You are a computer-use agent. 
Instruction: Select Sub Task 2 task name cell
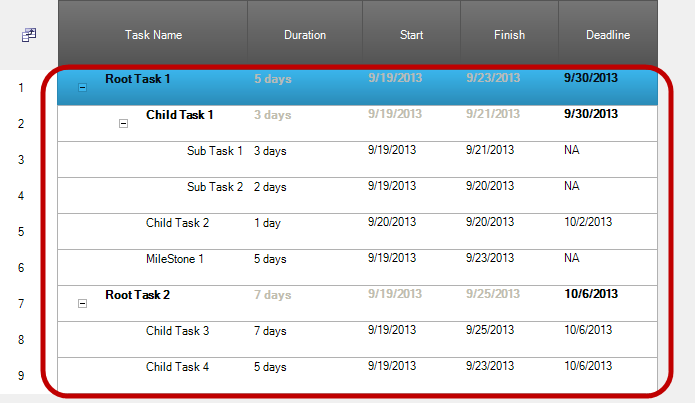(214, 187)
